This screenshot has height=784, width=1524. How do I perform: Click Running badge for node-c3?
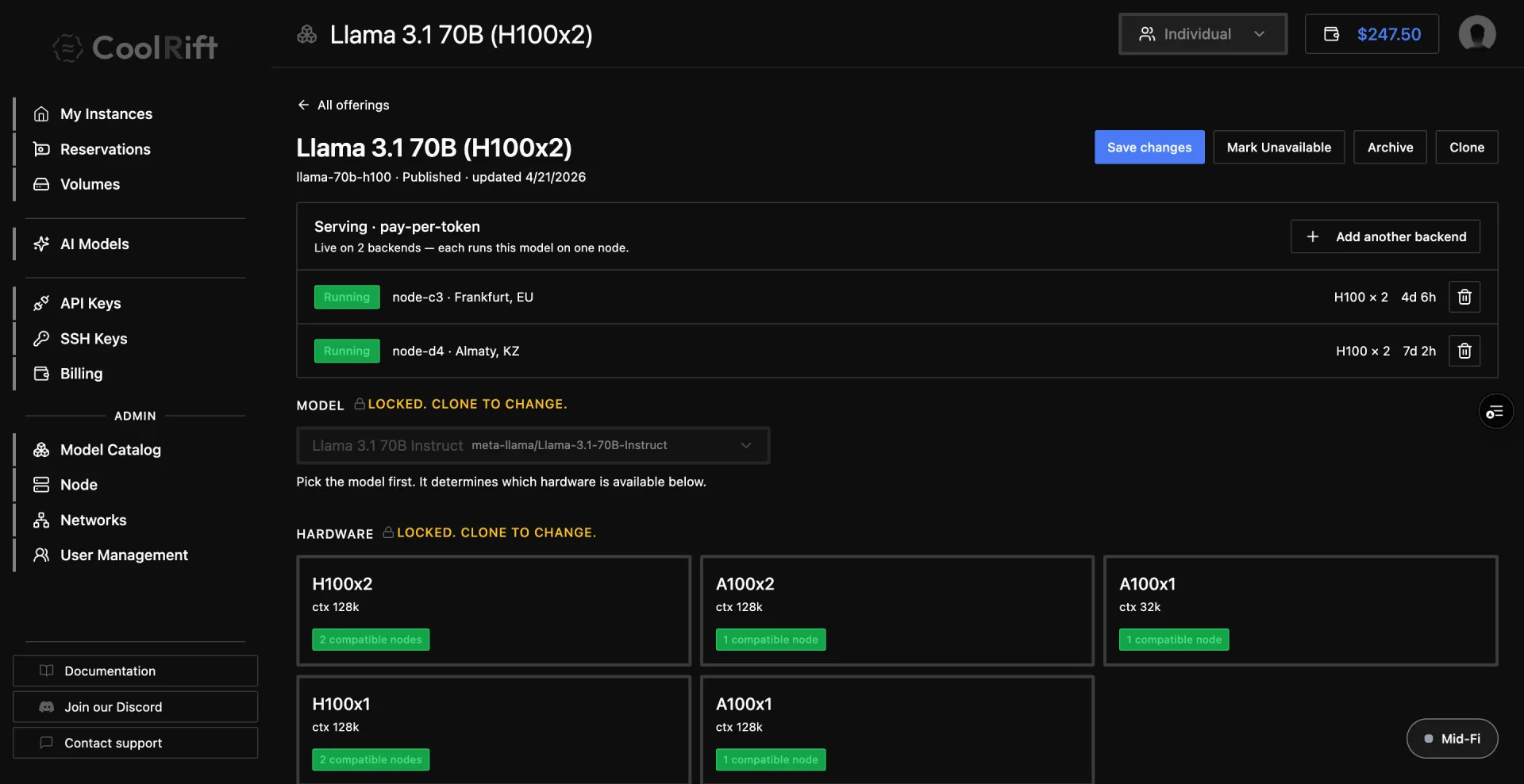pyautogui.click(x=347, y=297)
